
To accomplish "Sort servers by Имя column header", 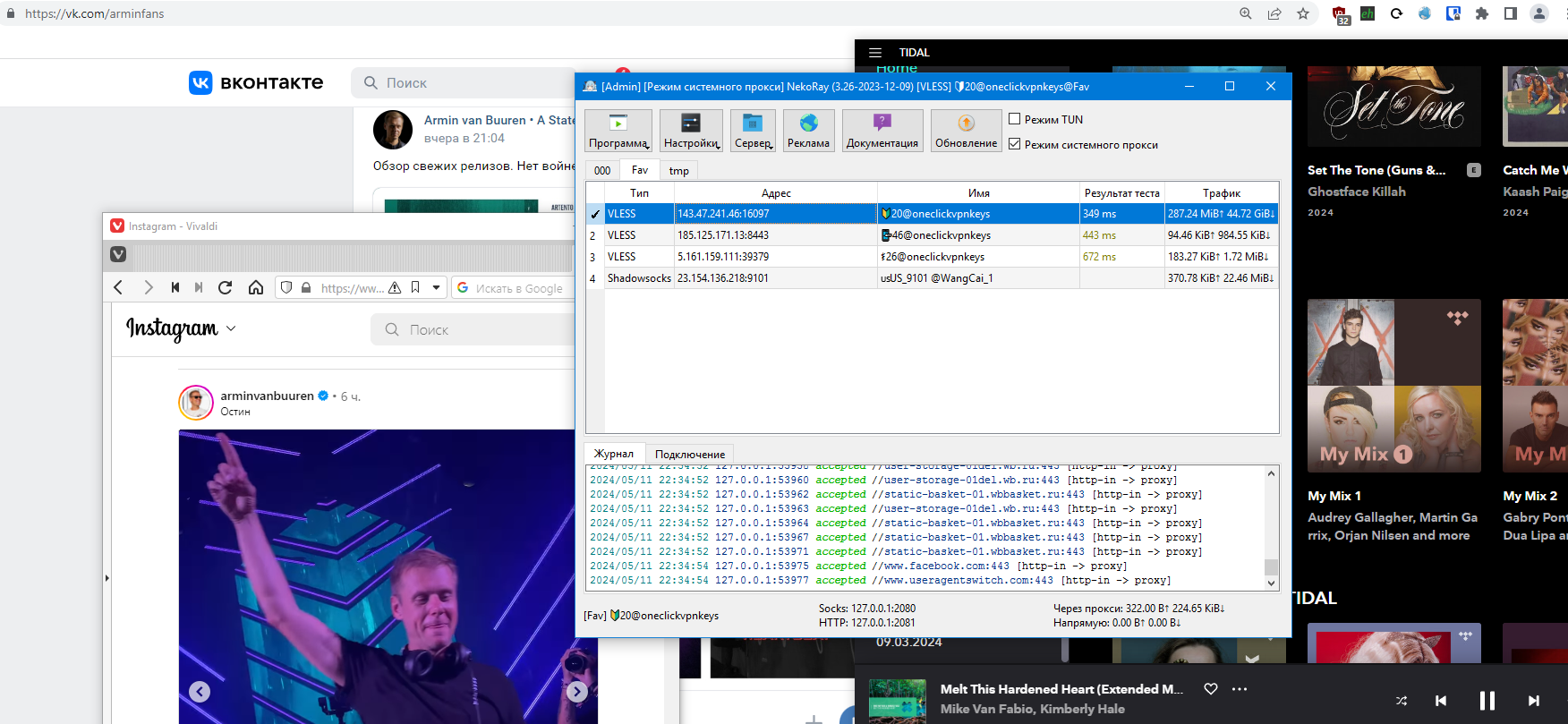I will coord(979,192).
